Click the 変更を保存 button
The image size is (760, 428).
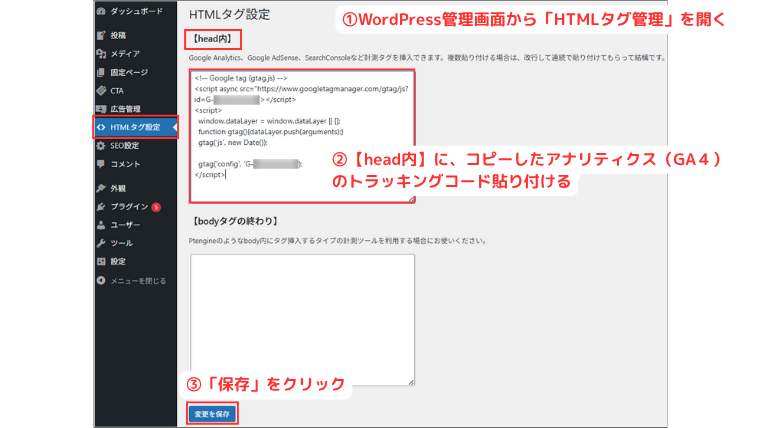[x=212, y=414]
